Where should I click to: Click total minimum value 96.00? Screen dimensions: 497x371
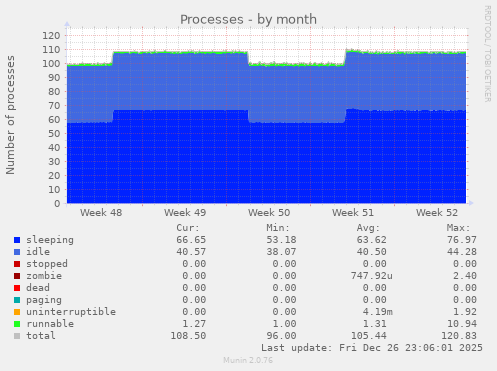[281, 336]
